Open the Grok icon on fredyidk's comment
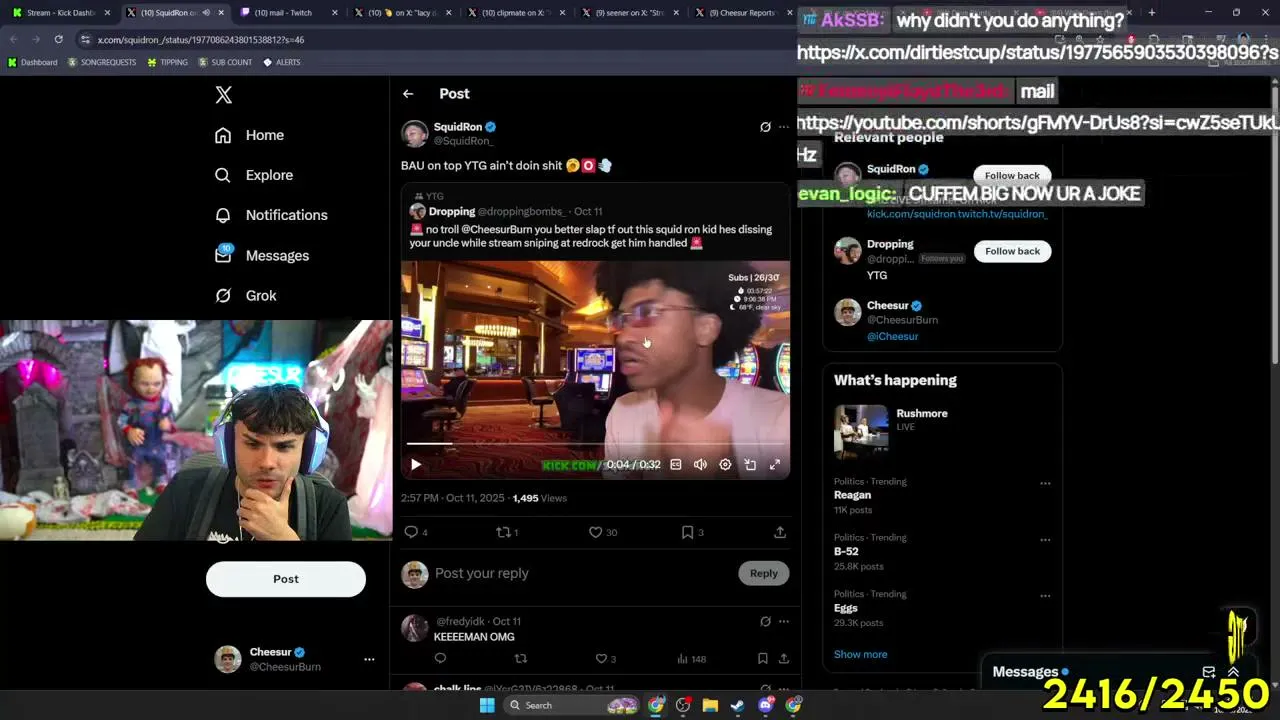This screenshot has height=720, width=1280. [765, 621]
